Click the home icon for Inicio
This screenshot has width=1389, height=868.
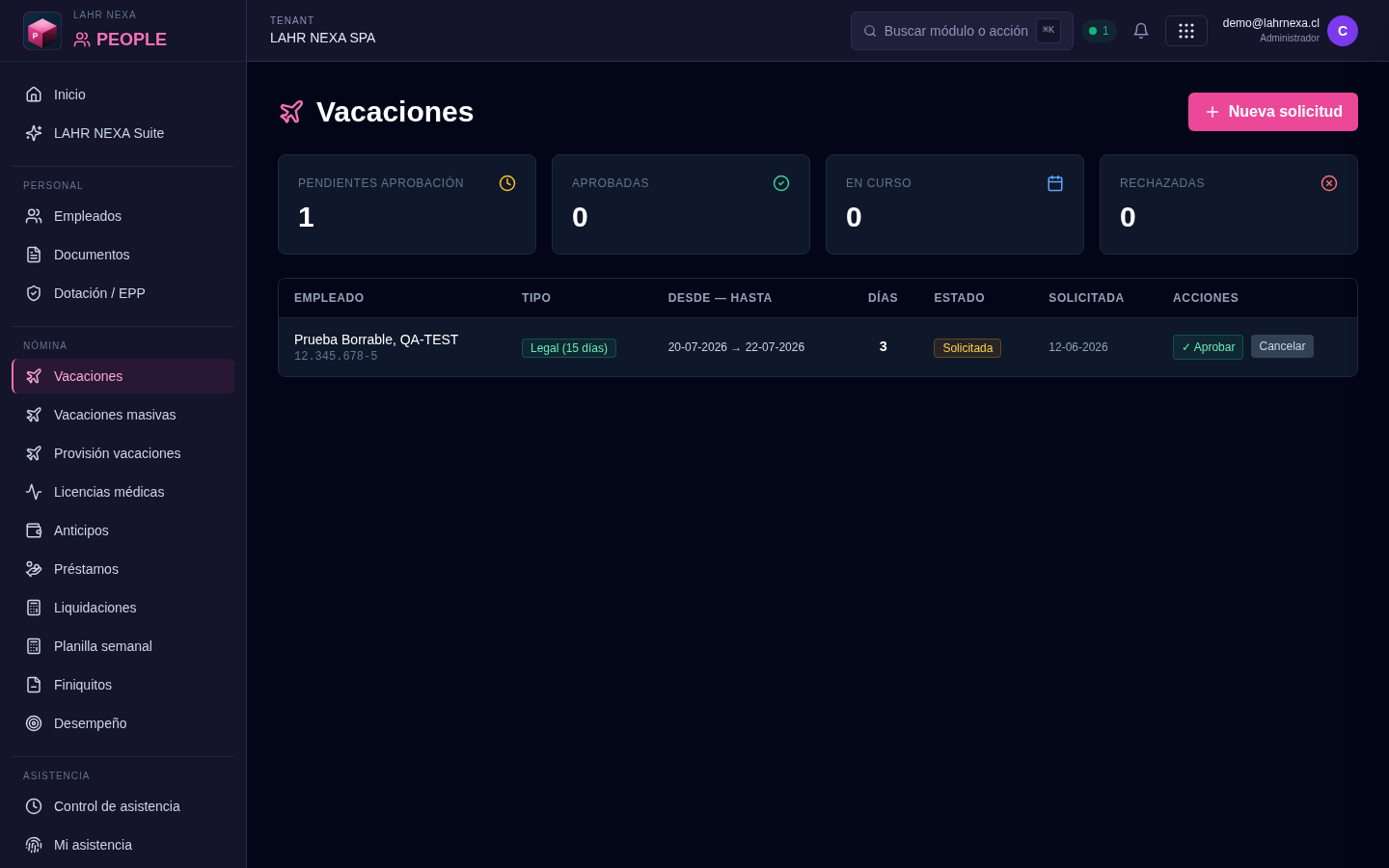click(x=34, y=95)
